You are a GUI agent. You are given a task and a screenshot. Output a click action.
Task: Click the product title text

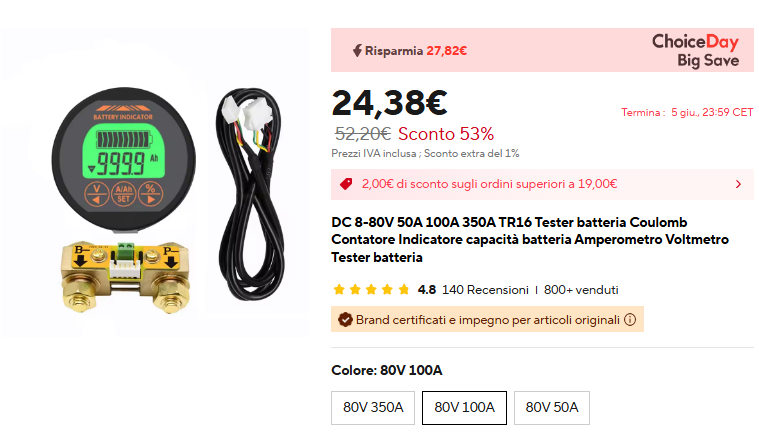(x=530, y=239)
